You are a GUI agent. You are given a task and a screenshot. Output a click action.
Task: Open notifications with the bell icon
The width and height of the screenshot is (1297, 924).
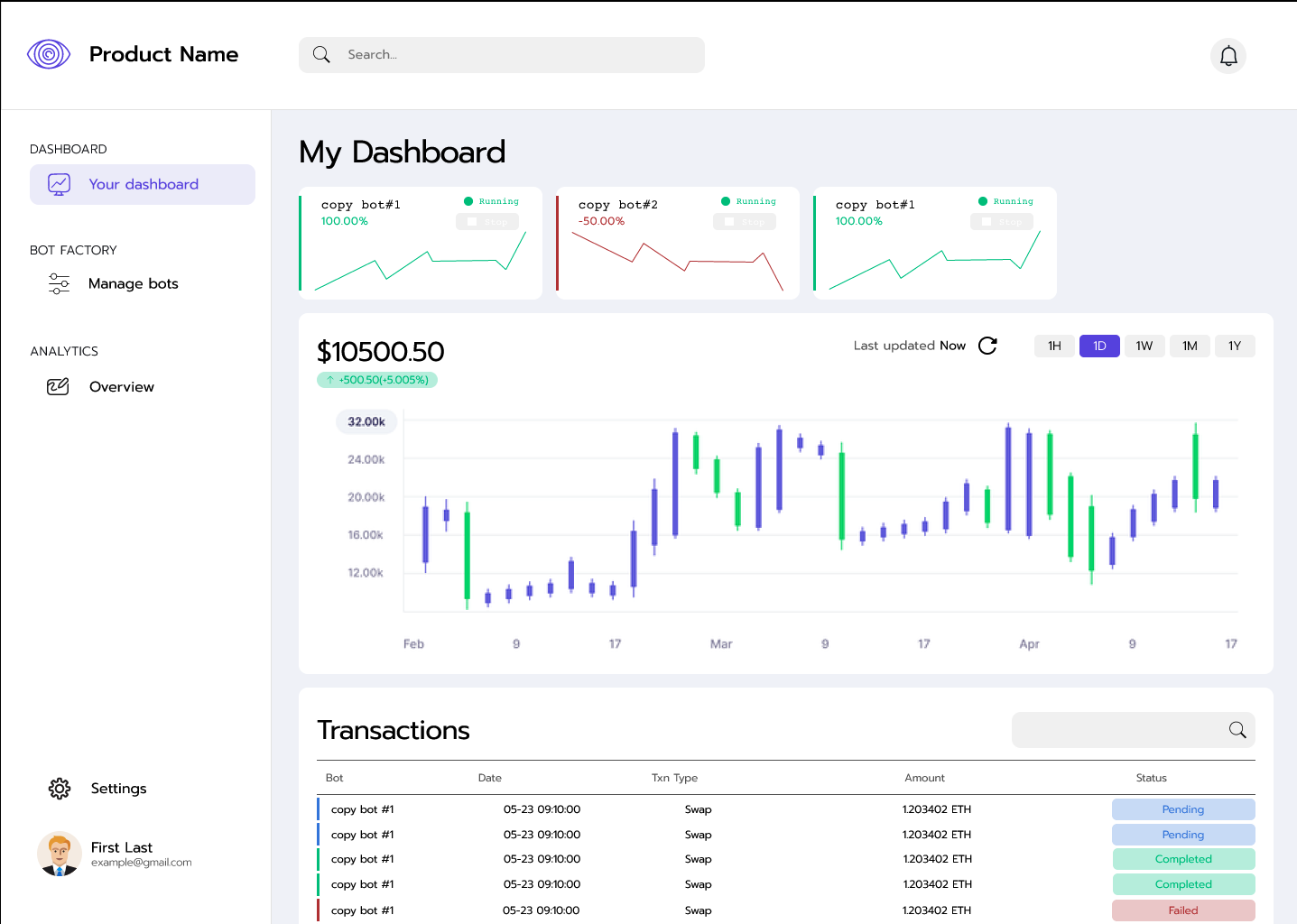tap(1228, 56)
